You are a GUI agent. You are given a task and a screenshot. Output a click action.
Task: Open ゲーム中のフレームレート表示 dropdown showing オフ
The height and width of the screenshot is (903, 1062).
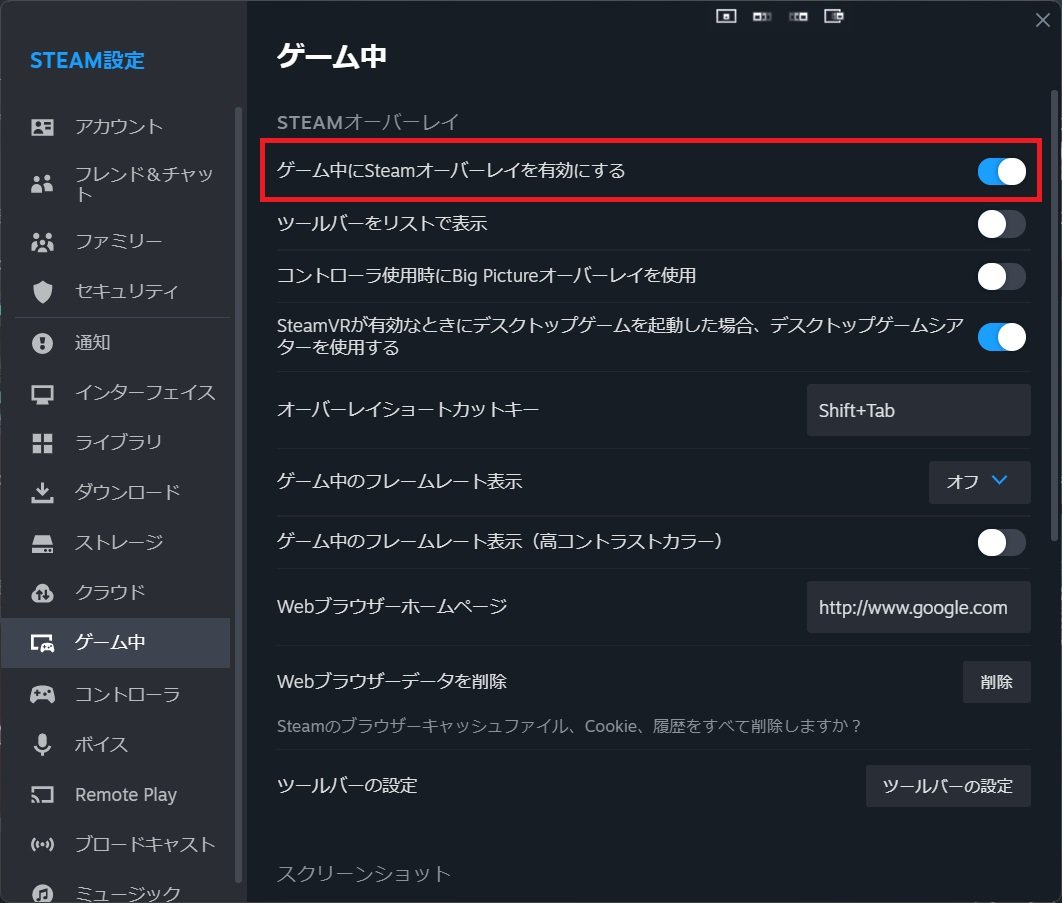click(979, 482)
